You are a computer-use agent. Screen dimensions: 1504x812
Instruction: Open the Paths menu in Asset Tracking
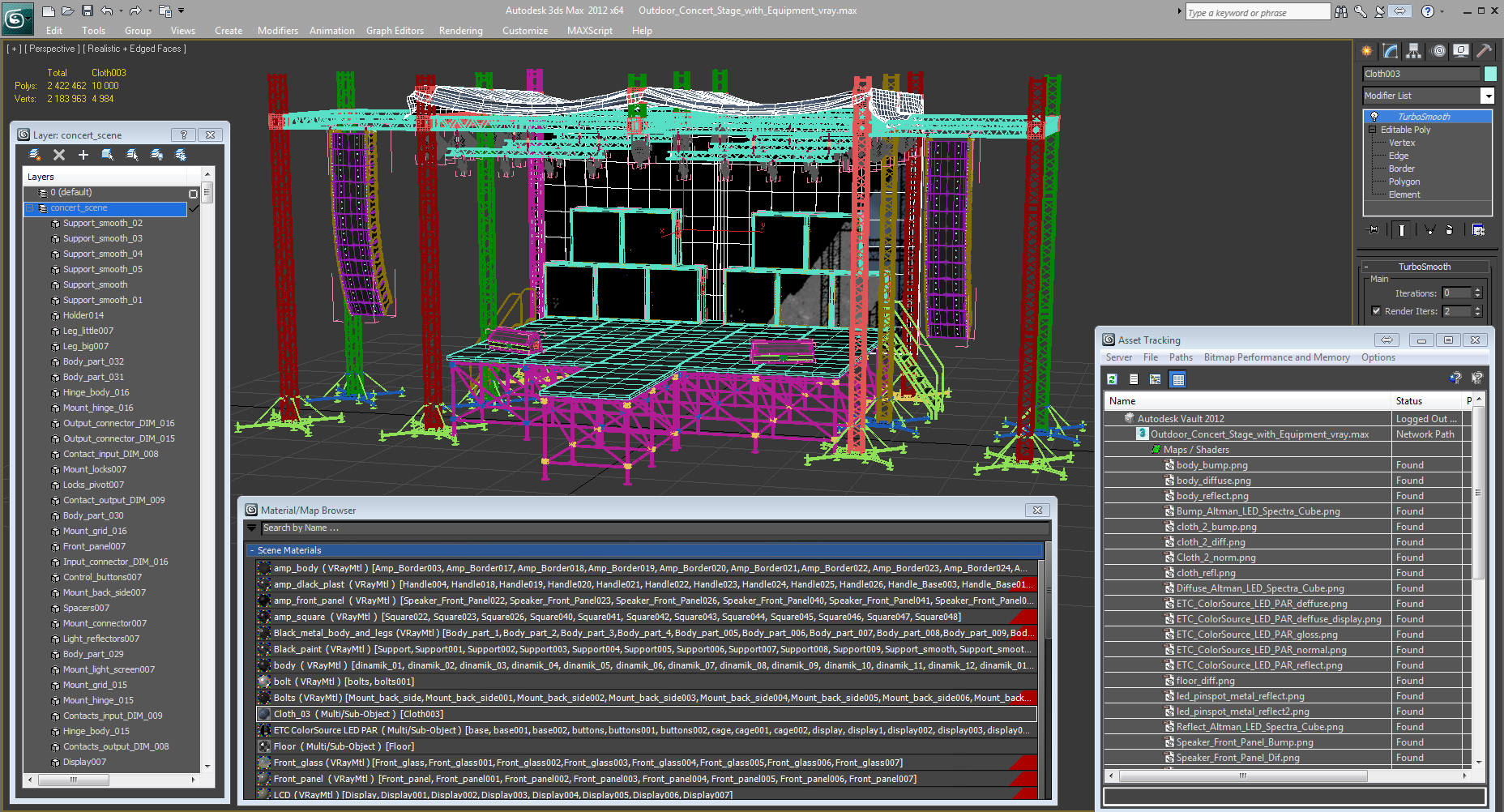[x=1181, y=357]
